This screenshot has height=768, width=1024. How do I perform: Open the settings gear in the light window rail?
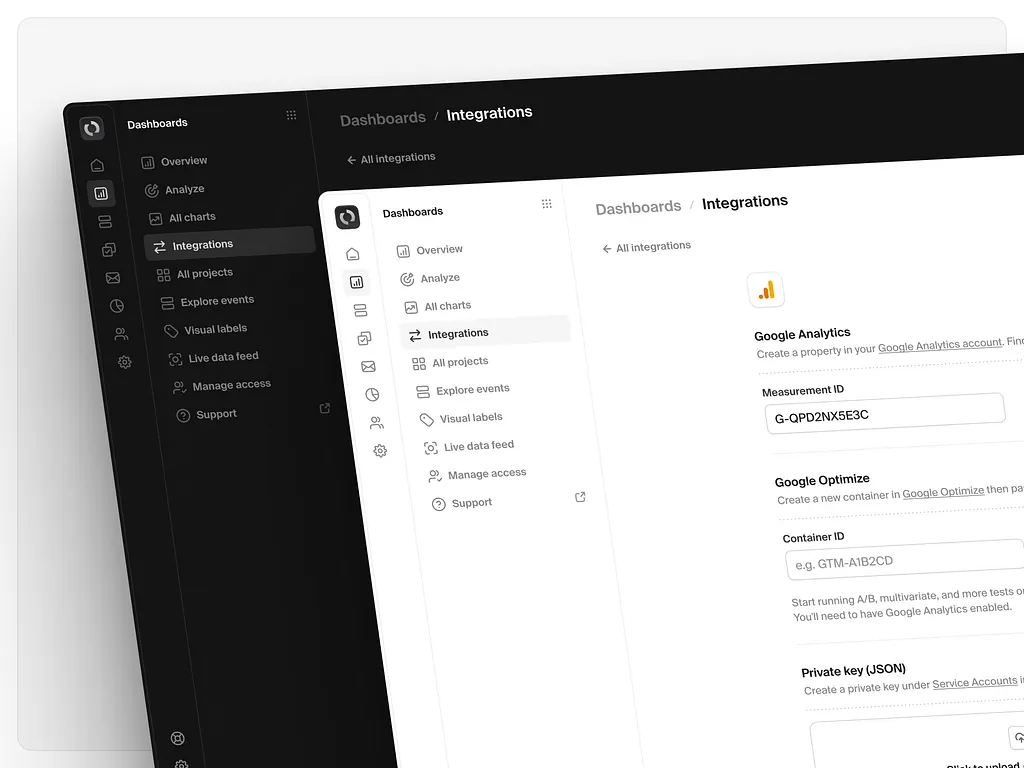pos(380,451)
